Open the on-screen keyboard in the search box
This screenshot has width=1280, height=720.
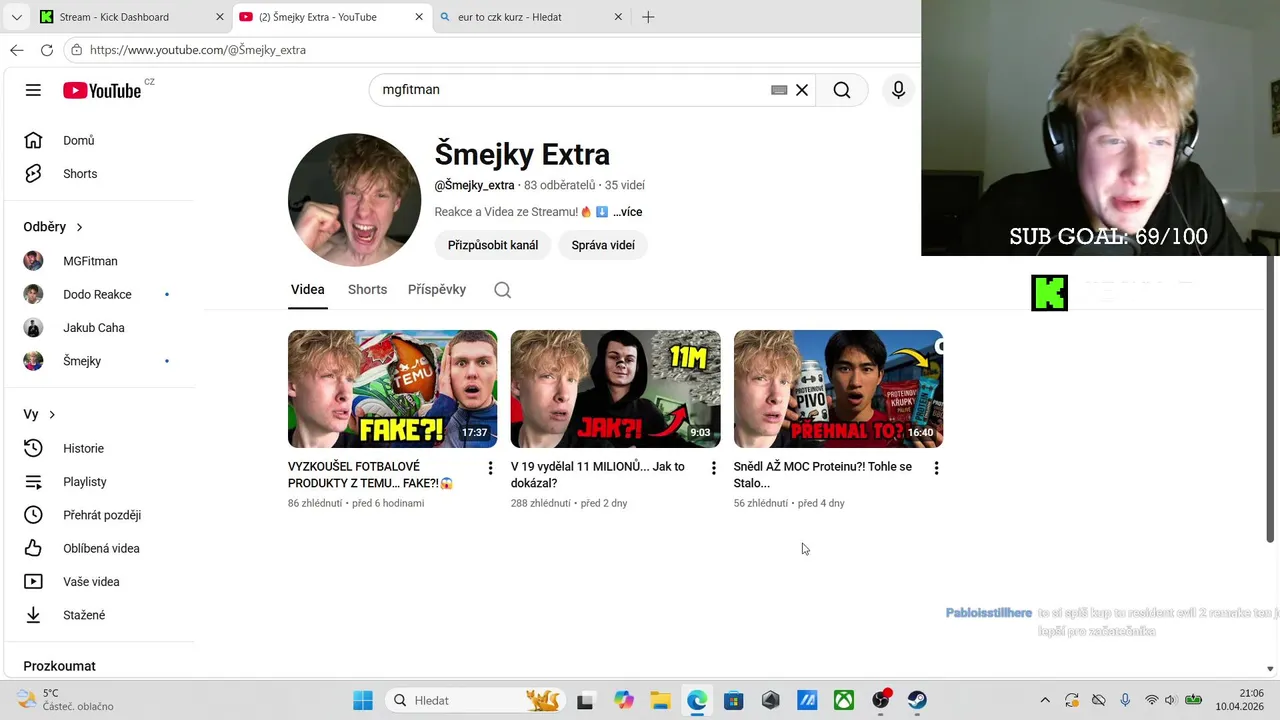coord(779,90)
